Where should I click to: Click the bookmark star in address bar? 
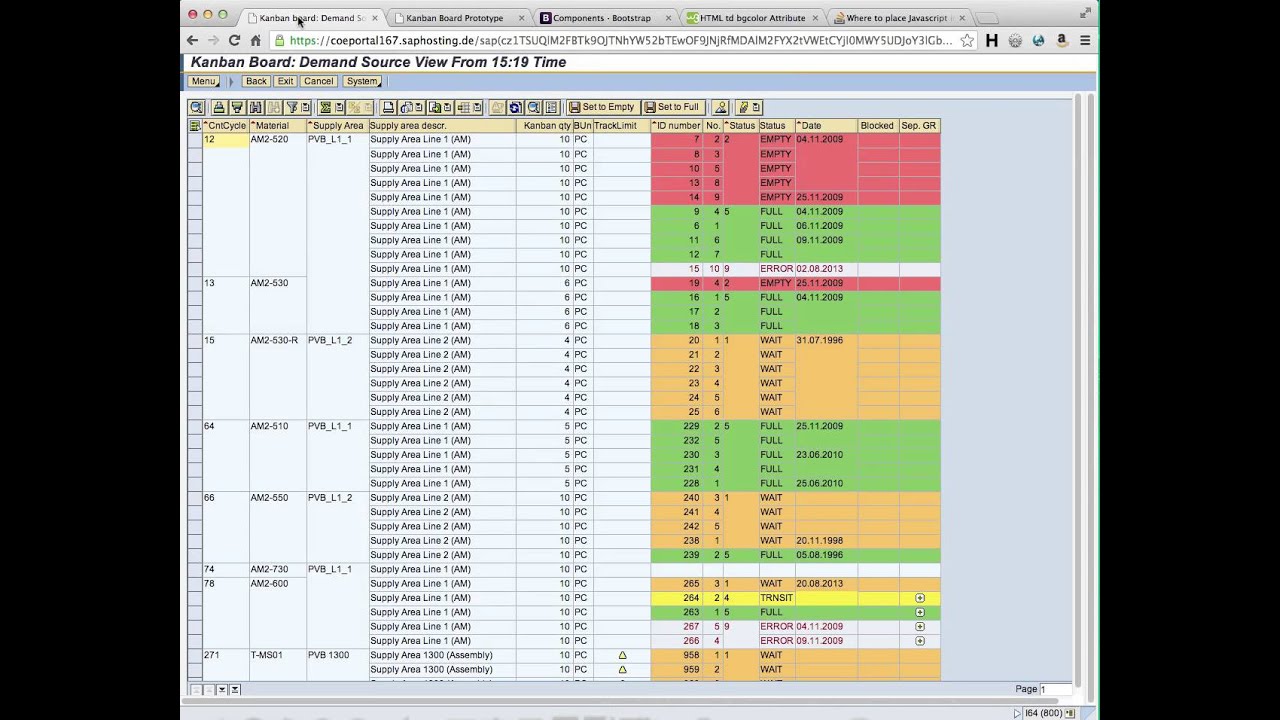pyautogui.click(x=967, y=41)
